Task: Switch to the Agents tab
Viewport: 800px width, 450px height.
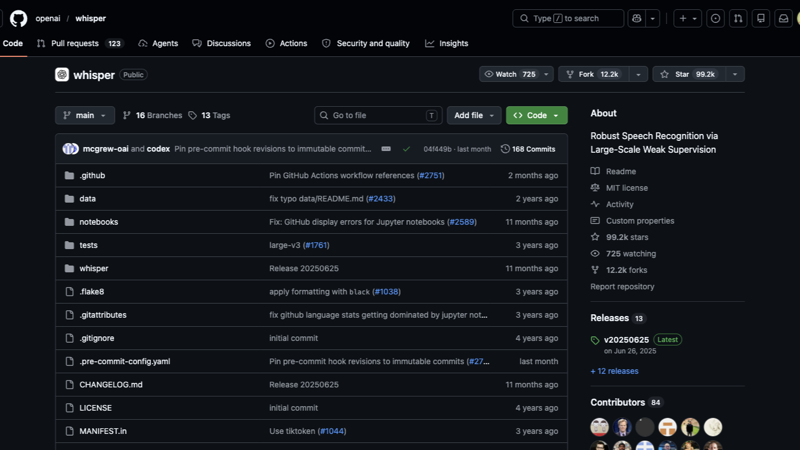Action: [x=158, y=43]
